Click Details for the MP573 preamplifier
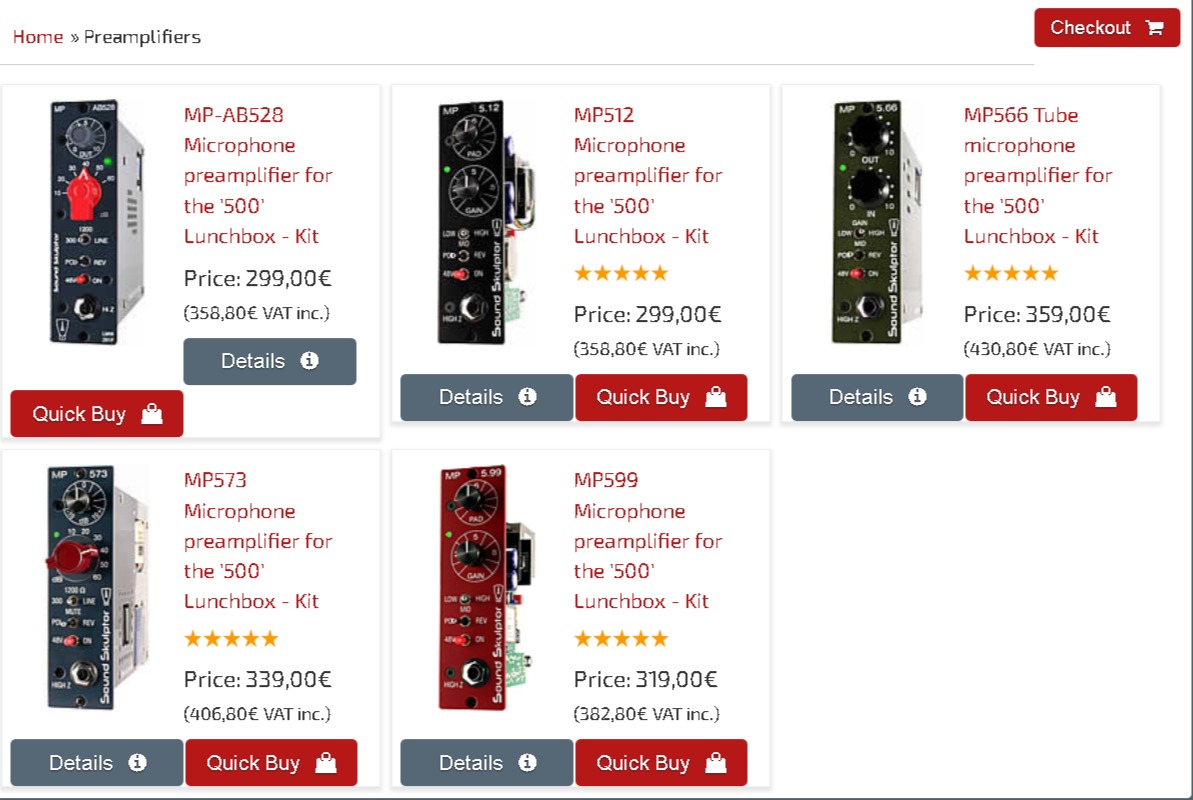The width and height of the screenshot is (1193, 800). pos(96,762)
